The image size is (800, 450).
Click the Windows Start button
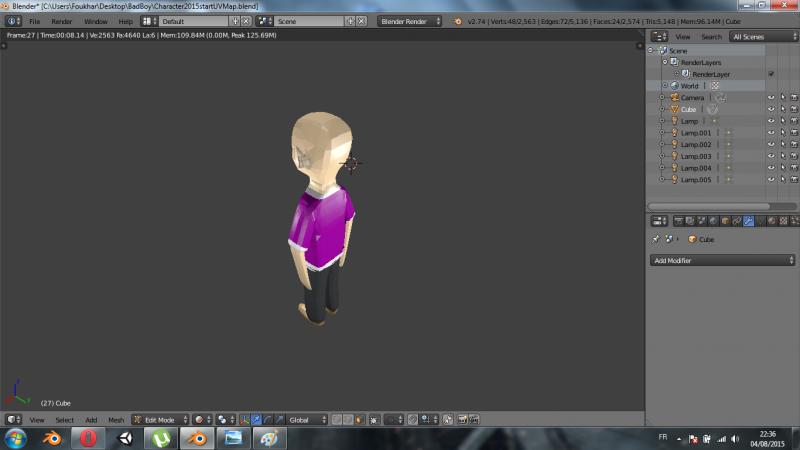click(15, 438)
